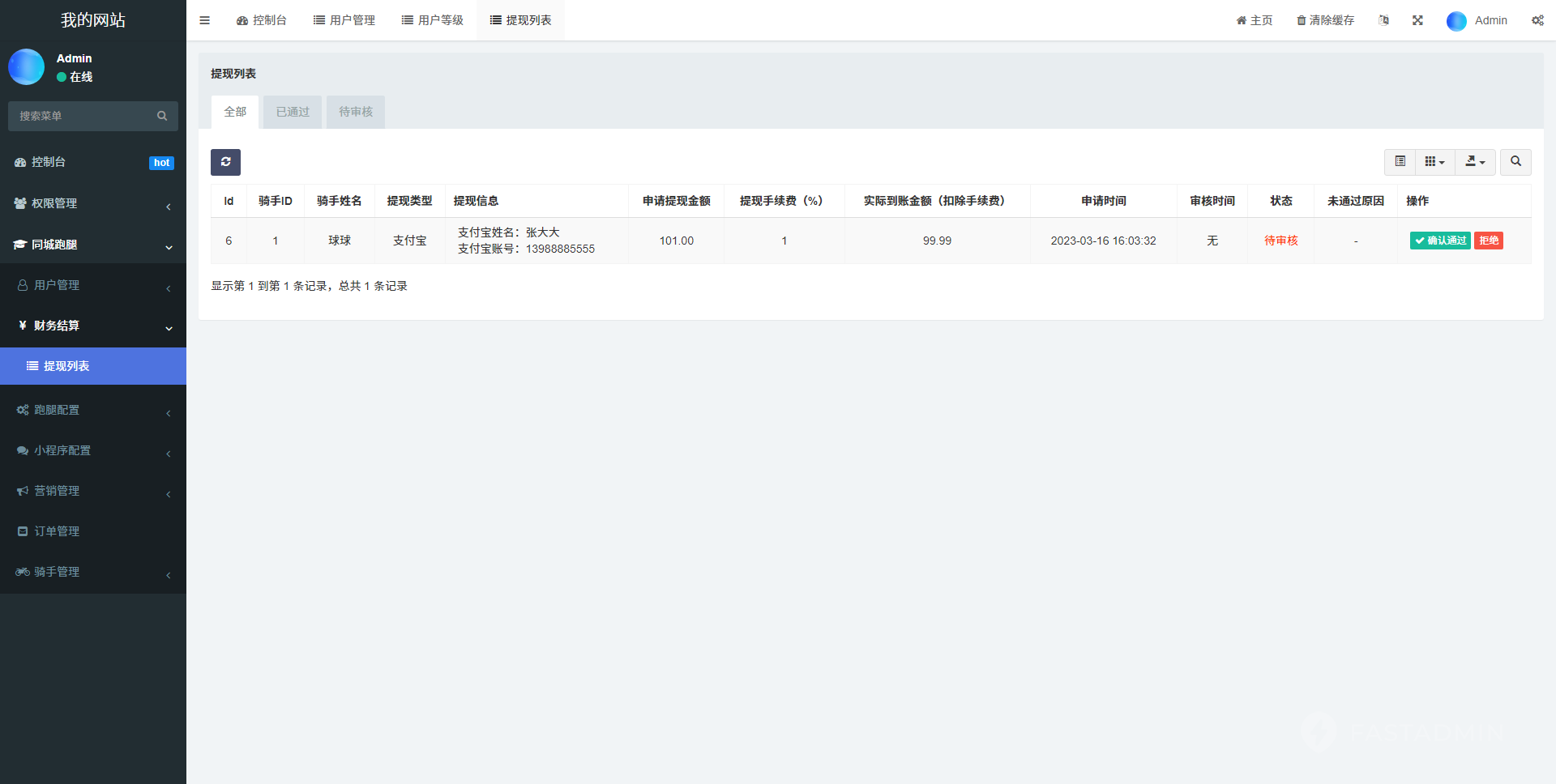Screen dimensions: 1556x784
Task: Open 订单管理 in the sidebar
Action: coord(57,531)
